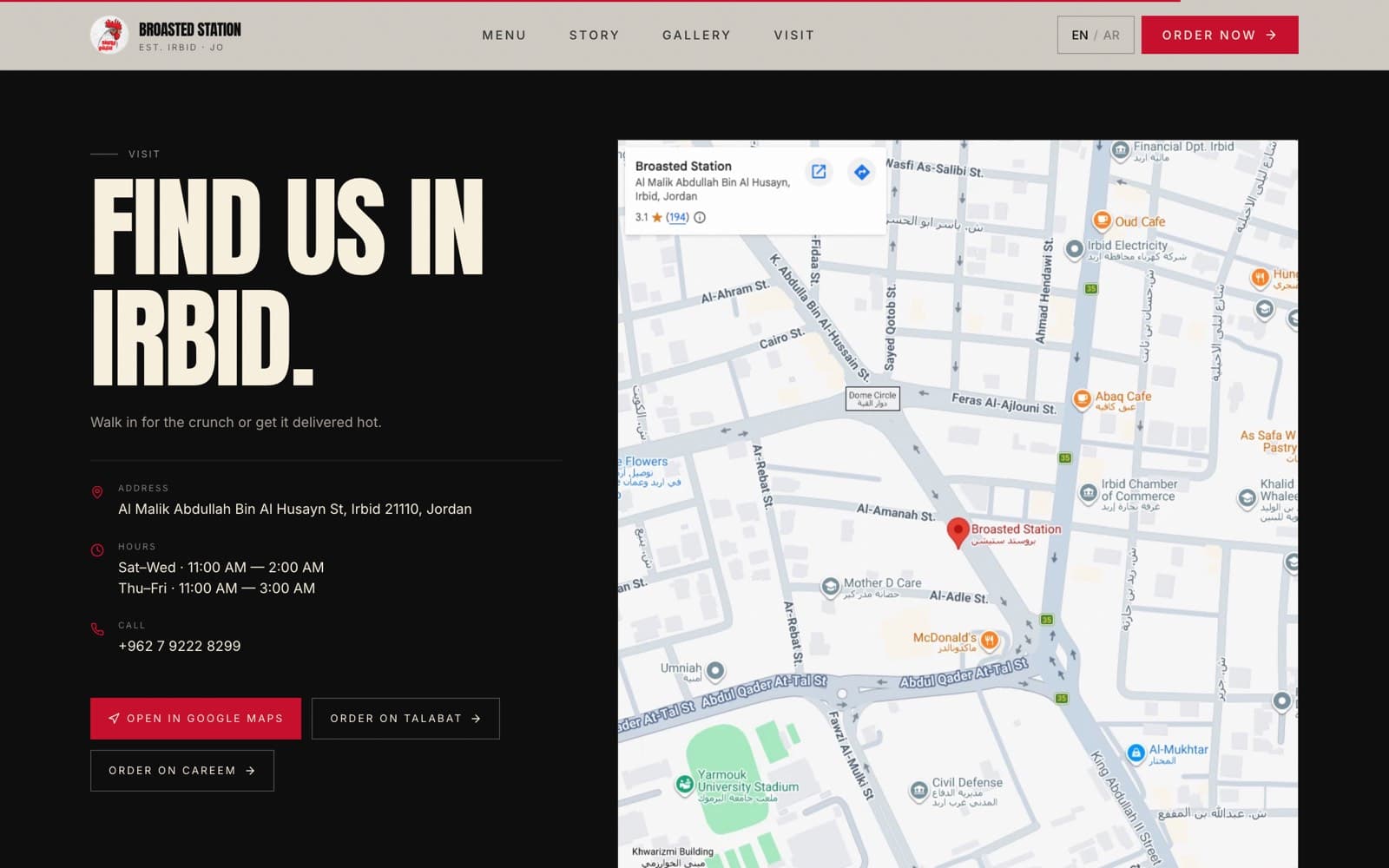Viewport: 1389px width, 868px height.
Task: Click the Order Now button
Action: (1220, 35)
